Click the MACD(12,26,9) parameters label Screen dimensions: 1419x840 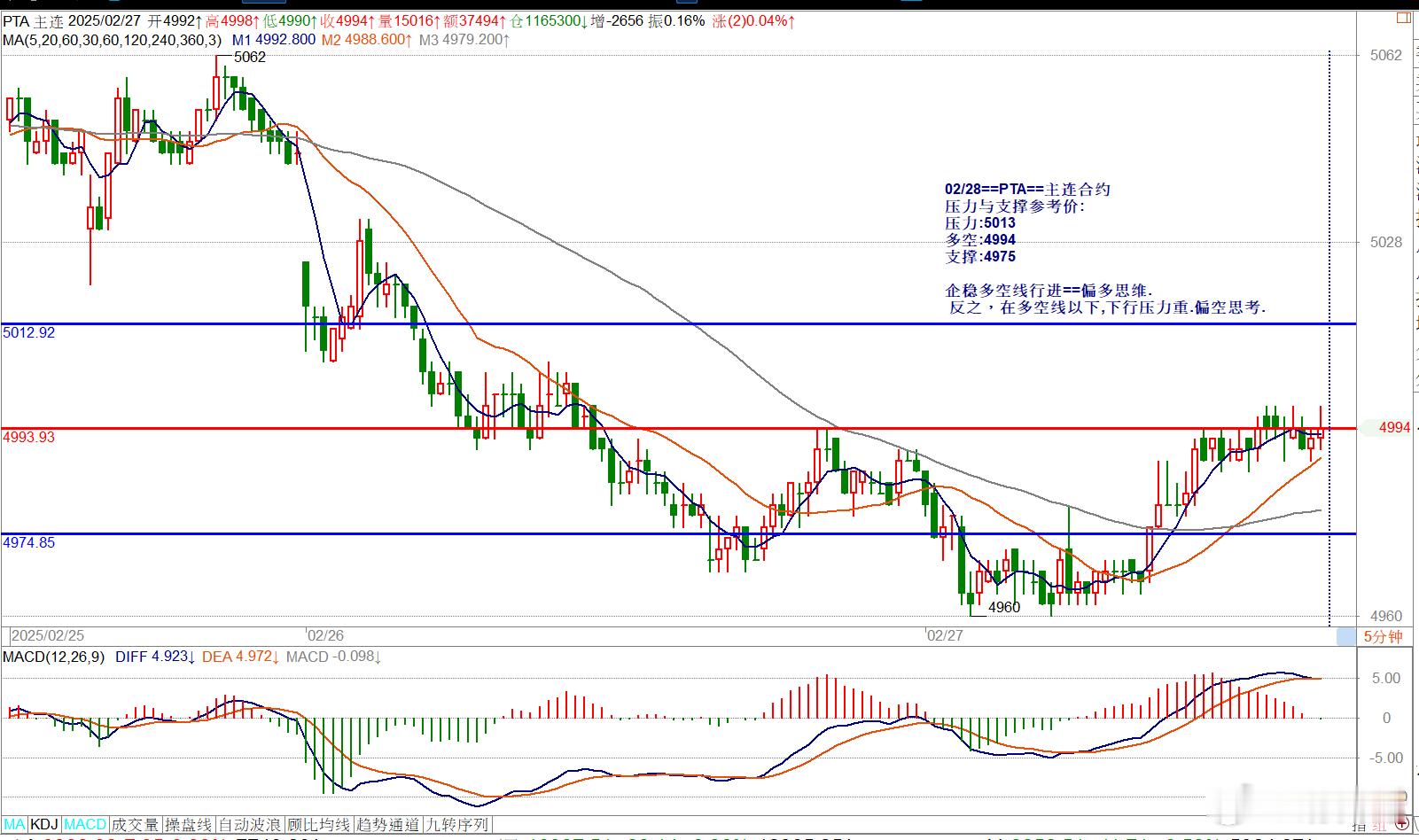click(53, 657)
